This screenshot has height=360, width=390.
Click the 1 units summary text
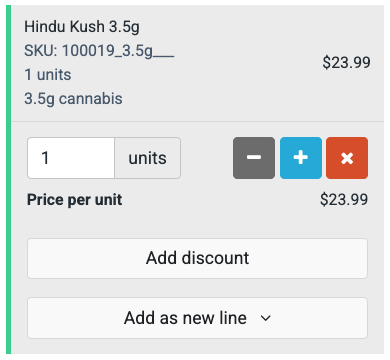pos(48,75)
